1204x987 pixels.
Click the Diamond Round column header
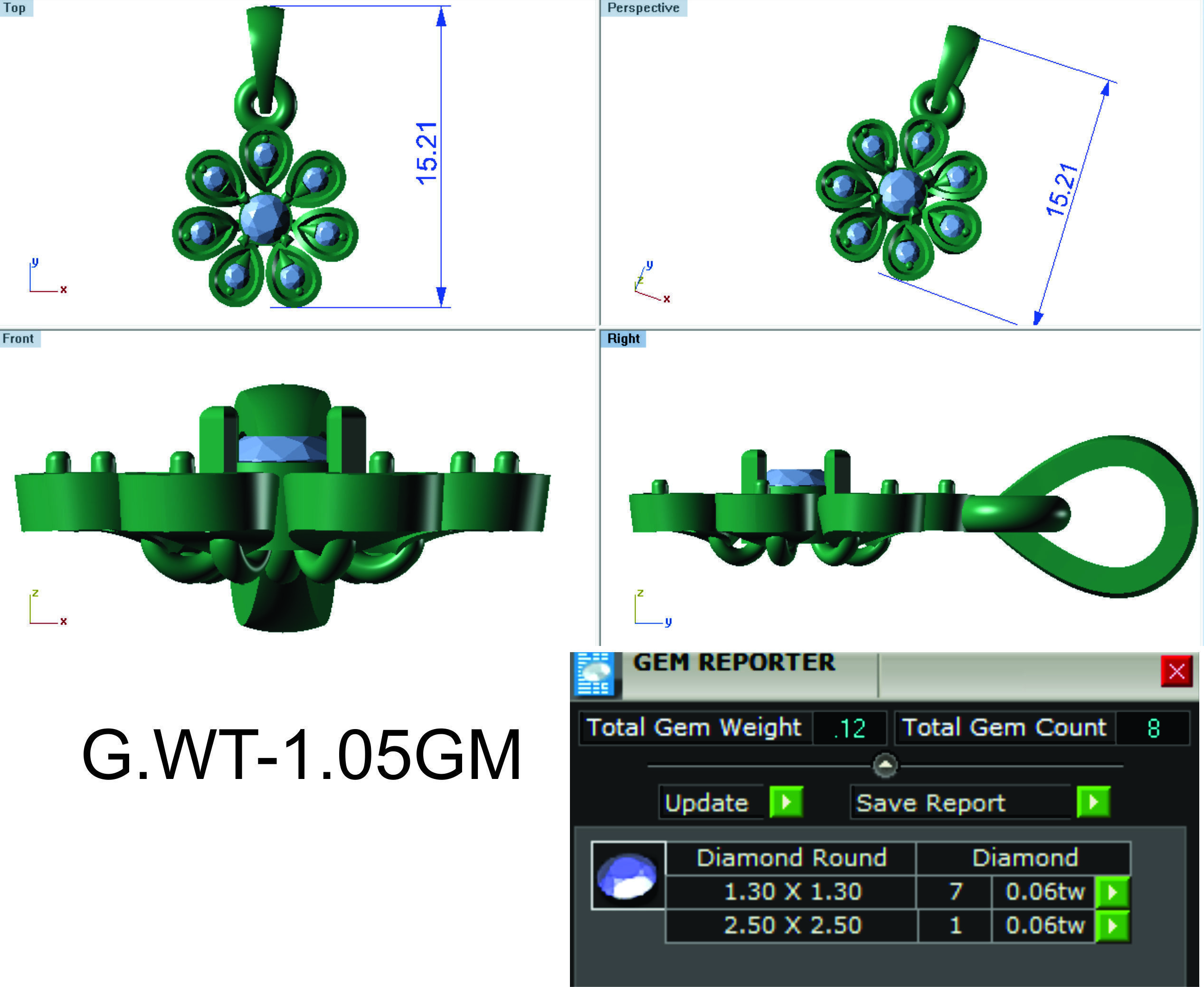791,858
